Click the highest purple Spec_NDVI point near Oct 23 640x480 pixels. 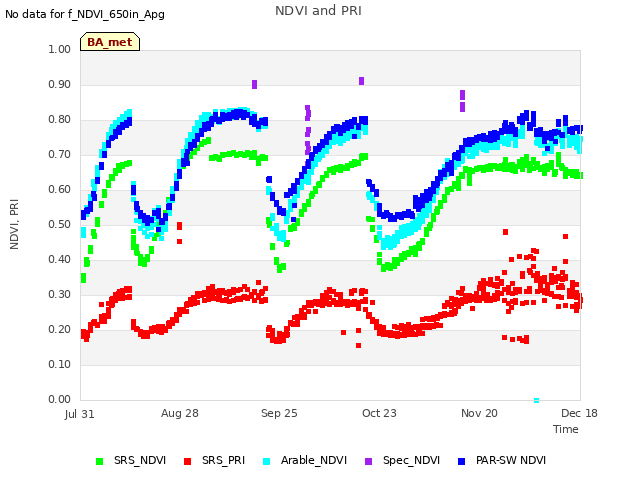pos(361,81)
